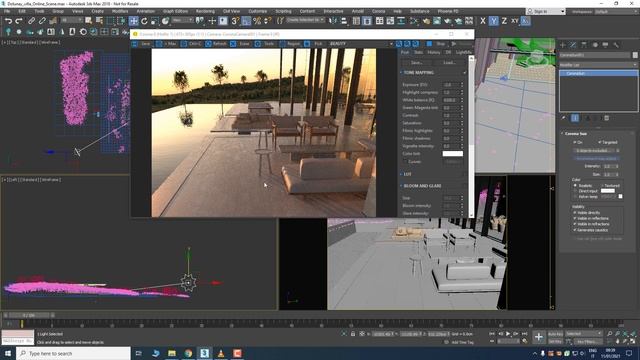Select the Rectangular Selection Region icon

coord(110,21)
